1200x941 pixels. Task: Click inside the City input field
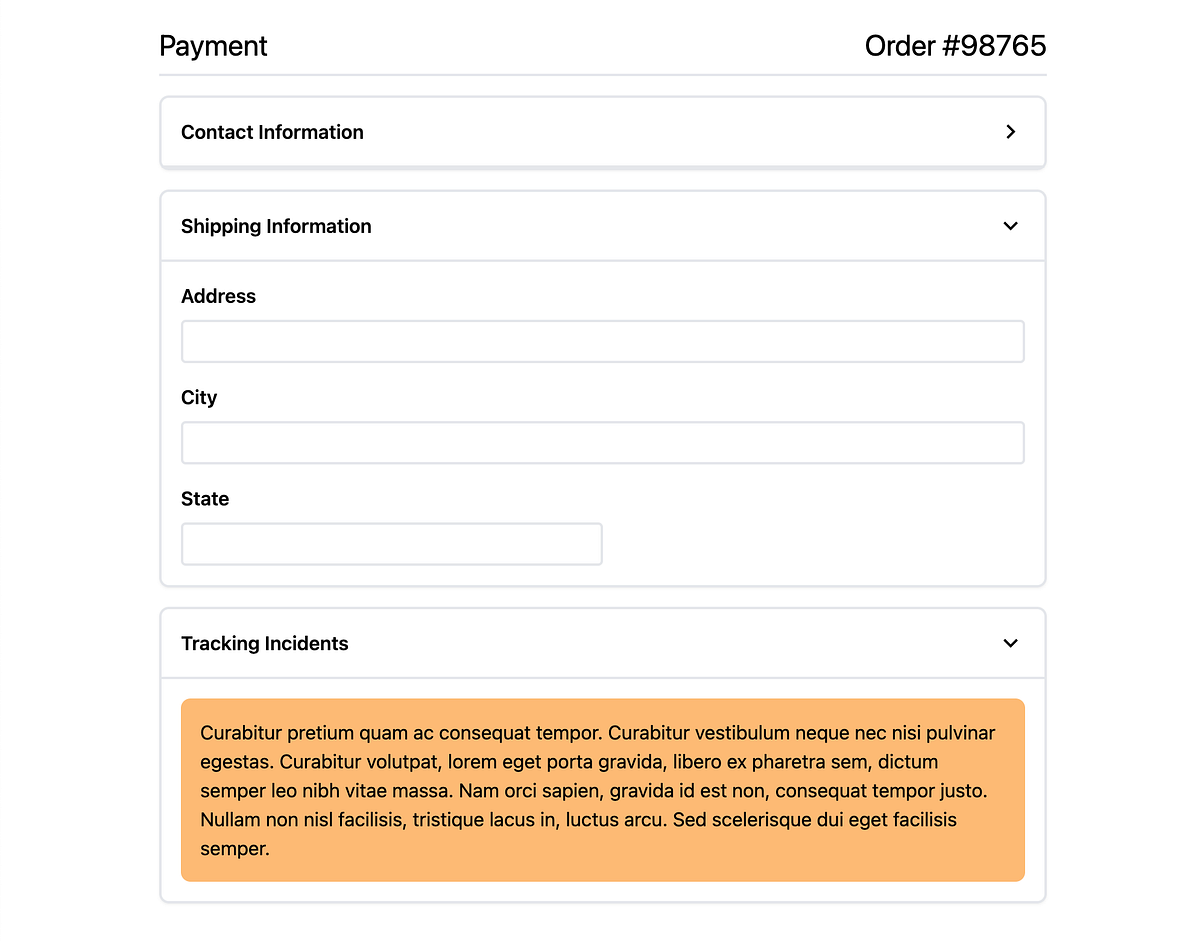(600, 442)
